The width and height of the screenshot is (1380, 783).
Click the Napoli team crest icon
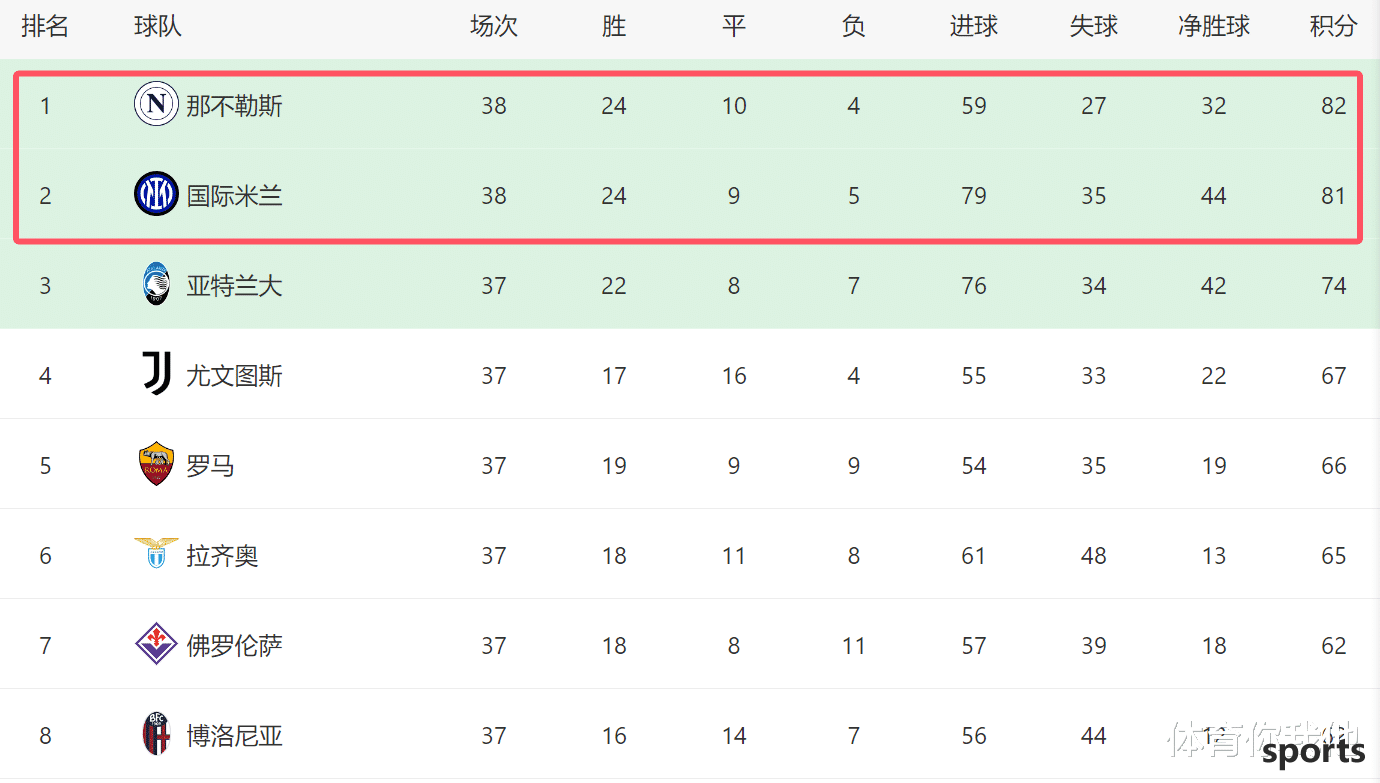(156, 104)
